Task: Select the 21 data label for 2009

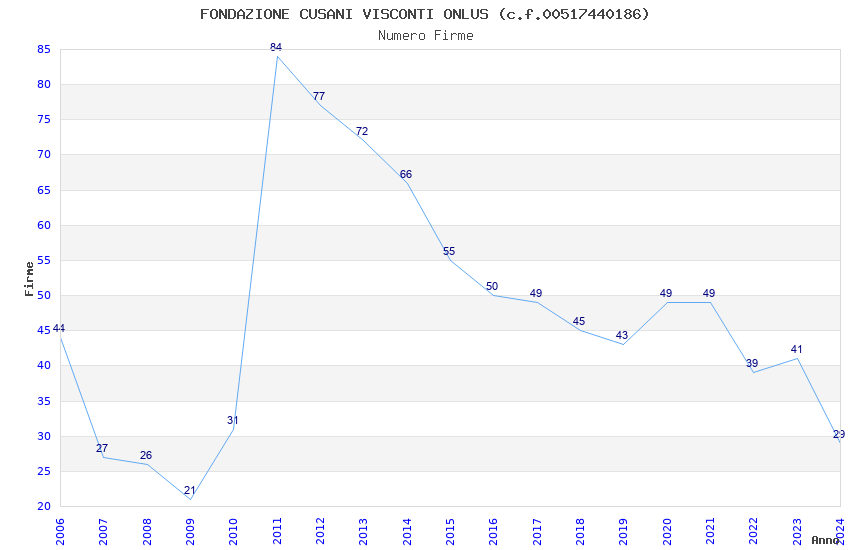Action: pyautogui.click(x=189, y=490)
